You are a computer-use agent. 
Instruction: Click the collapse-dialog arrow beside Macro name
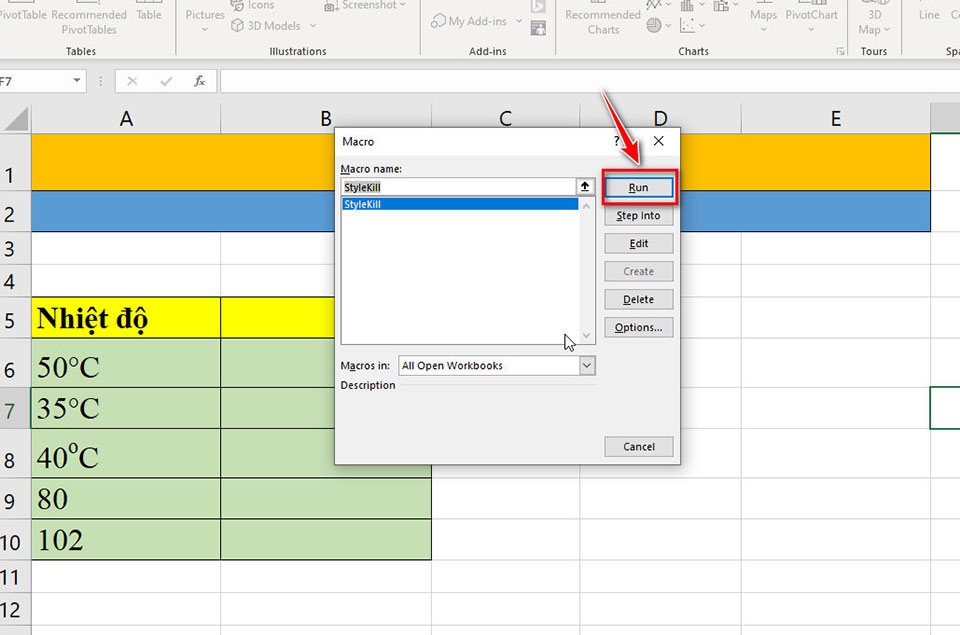(x=585, y=186)
